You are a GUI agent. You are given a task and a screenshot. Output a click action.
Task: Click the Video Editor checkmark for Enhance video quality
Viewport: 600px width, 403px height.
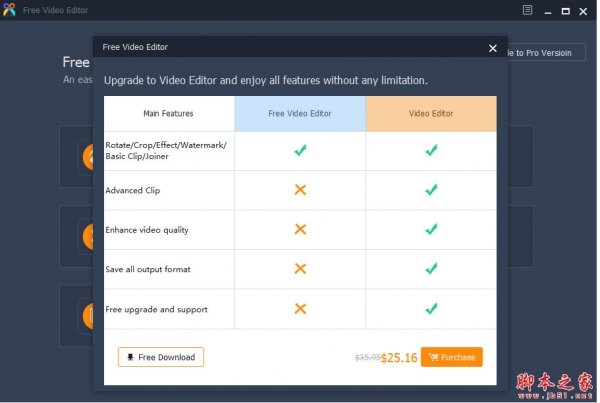(433, 230)
